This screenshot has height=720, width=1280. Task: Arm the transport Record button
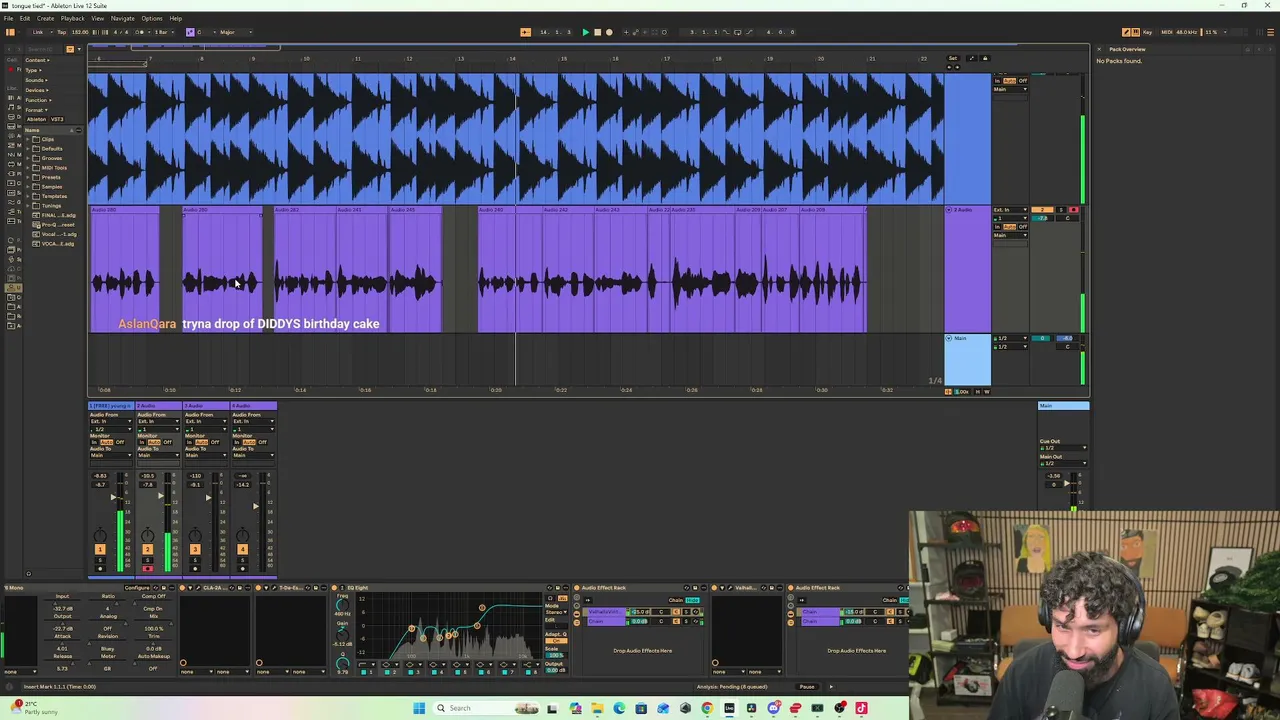(x=609, y=32)
